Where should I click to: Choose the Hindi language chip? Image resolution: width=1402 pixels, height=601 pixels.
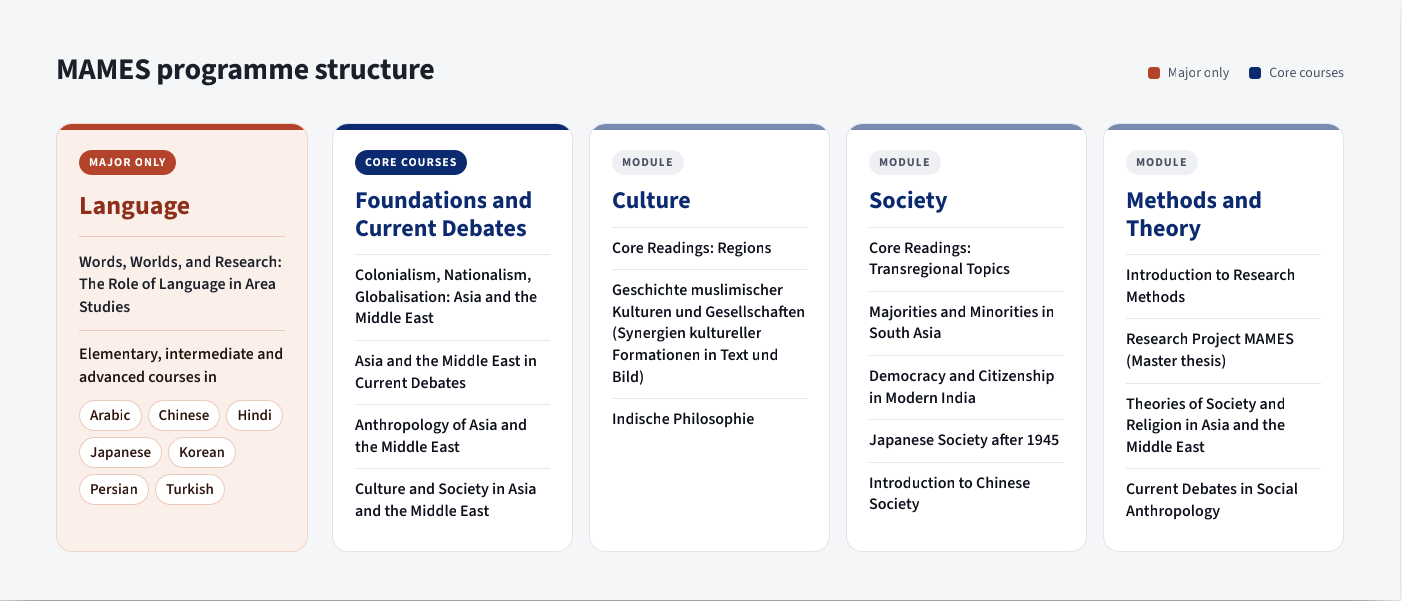(x=255, y=415)
